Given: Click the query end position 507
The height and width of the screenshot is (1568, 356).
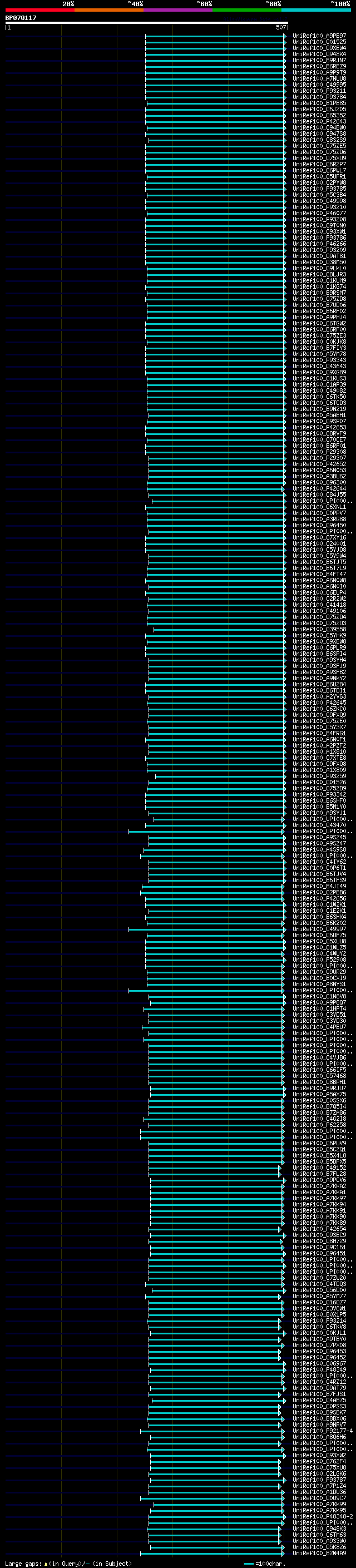Looking at the screenshot, I should (x=280, y=27).
